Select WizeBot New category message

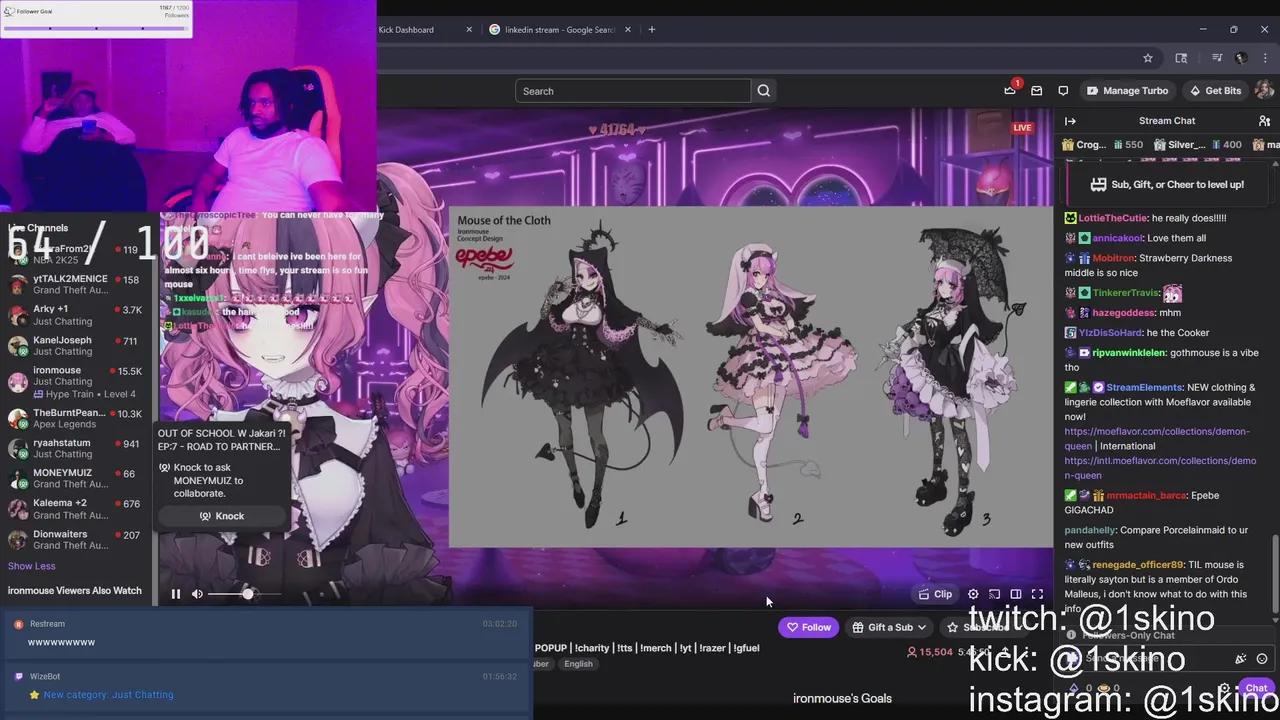(266, 686)
